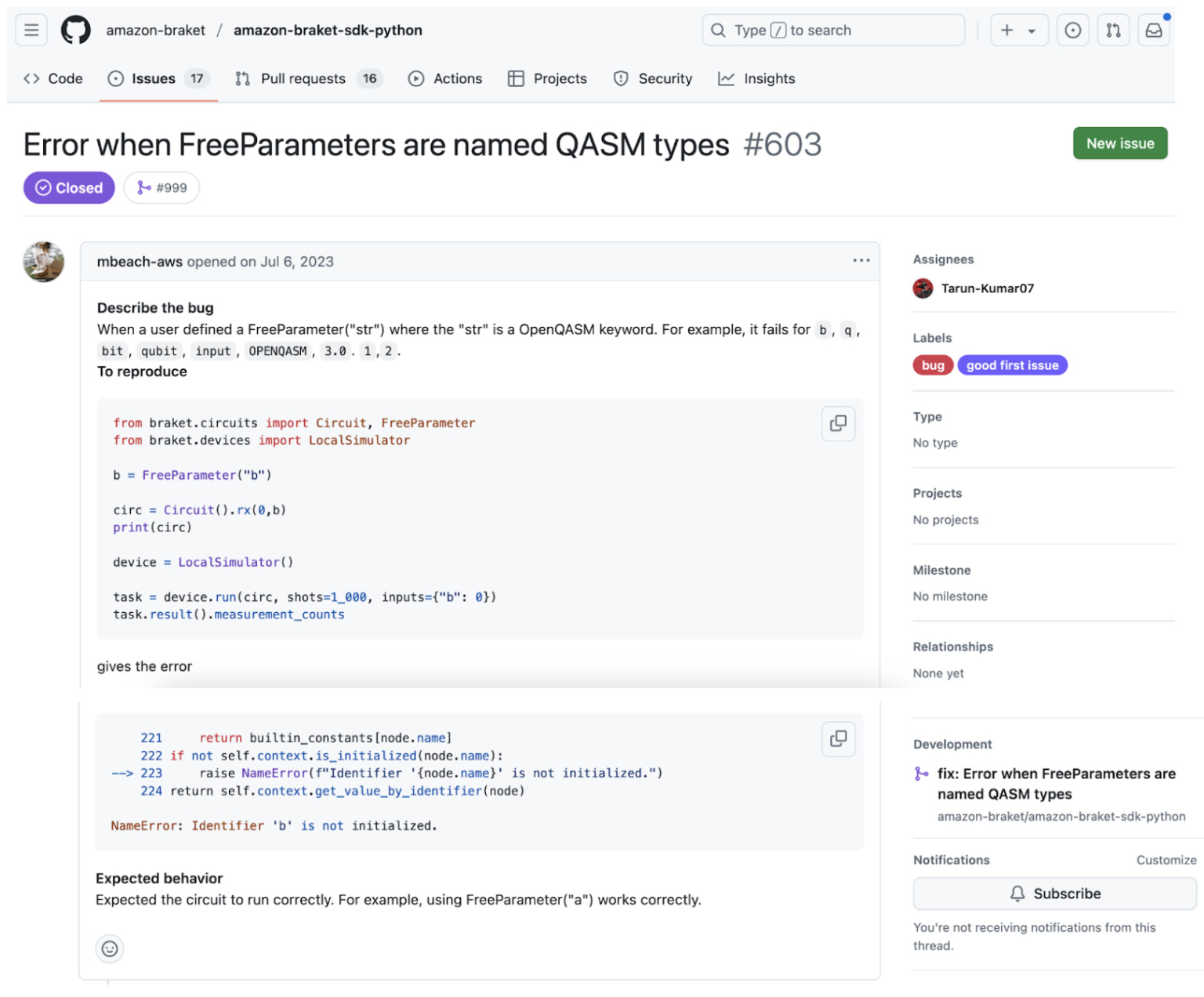Select the good first issue label
Screen dimensions: 1204x997
point(1012,364)
